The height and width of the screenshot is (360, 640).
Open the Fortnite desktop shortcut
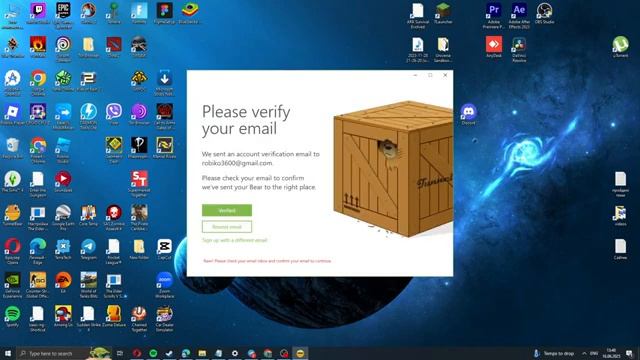[x=139, y=13]
